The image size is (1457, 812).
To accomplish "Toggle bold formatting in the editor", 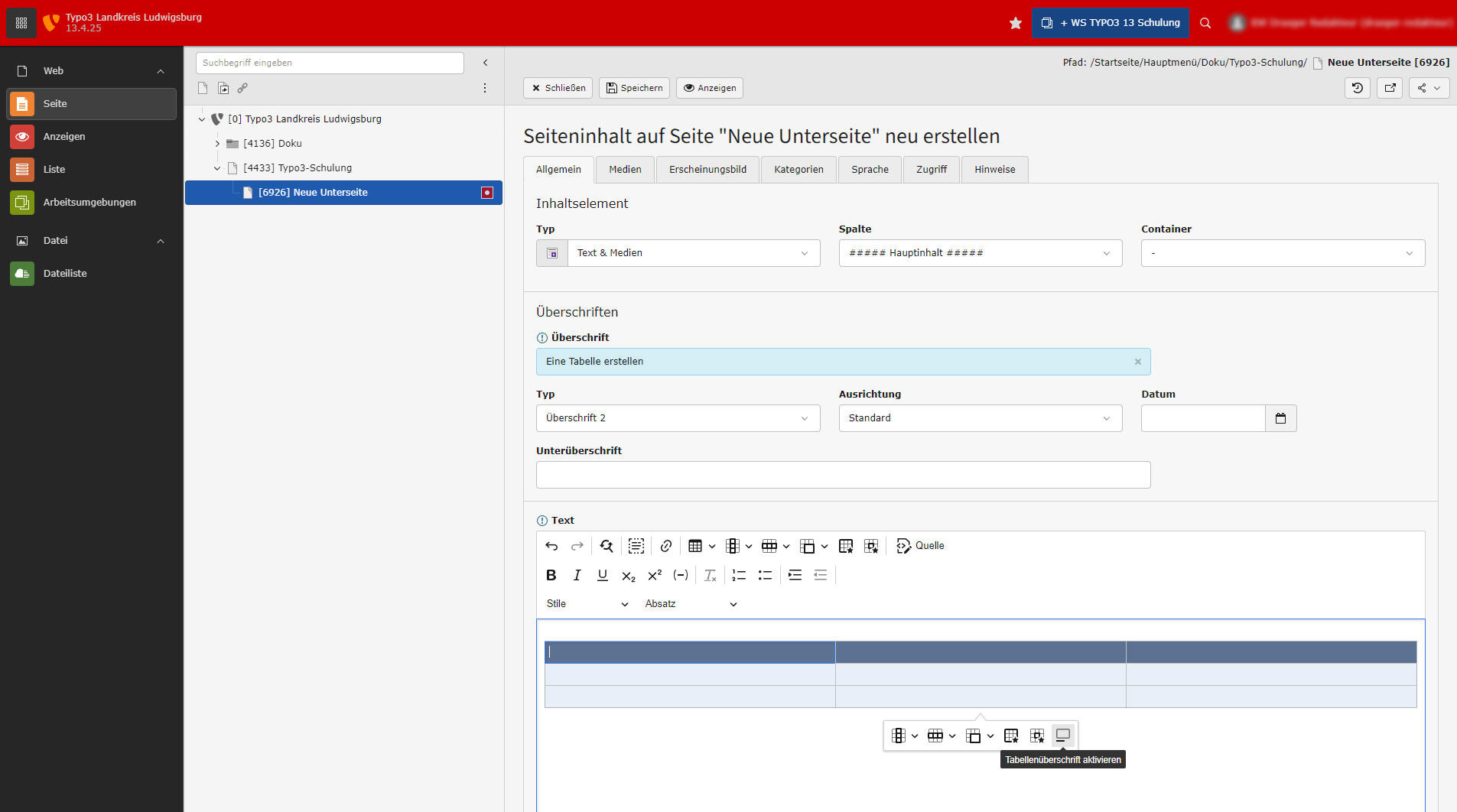I will 551,575.
